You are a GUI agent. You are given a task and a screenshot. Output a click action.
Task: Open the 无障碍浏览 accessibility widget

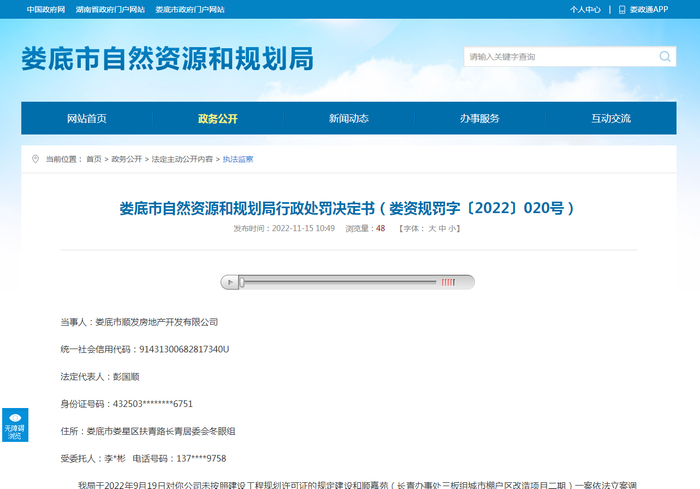[x=15, y=425]
